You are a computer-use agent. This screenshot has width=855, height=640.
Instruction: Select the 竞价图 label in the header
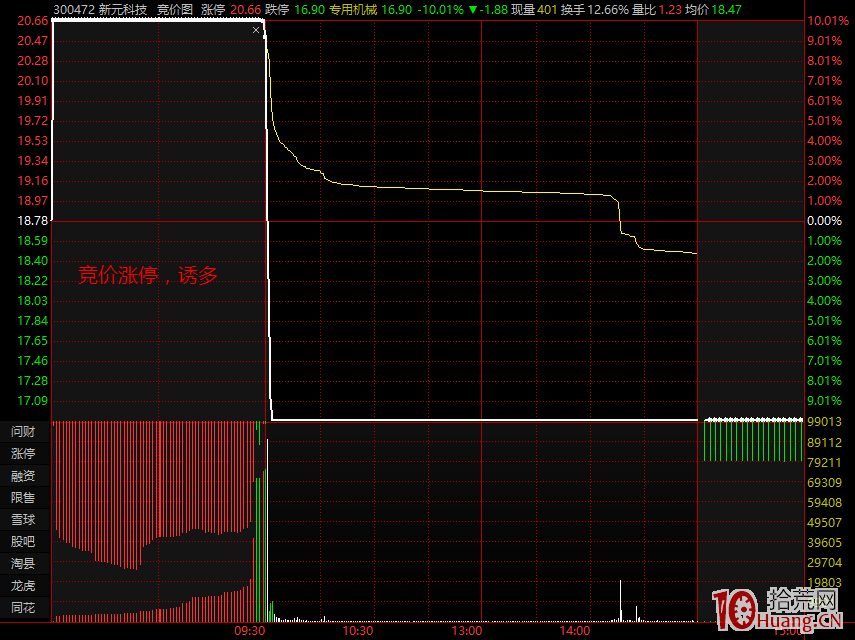tap(174, 9)
